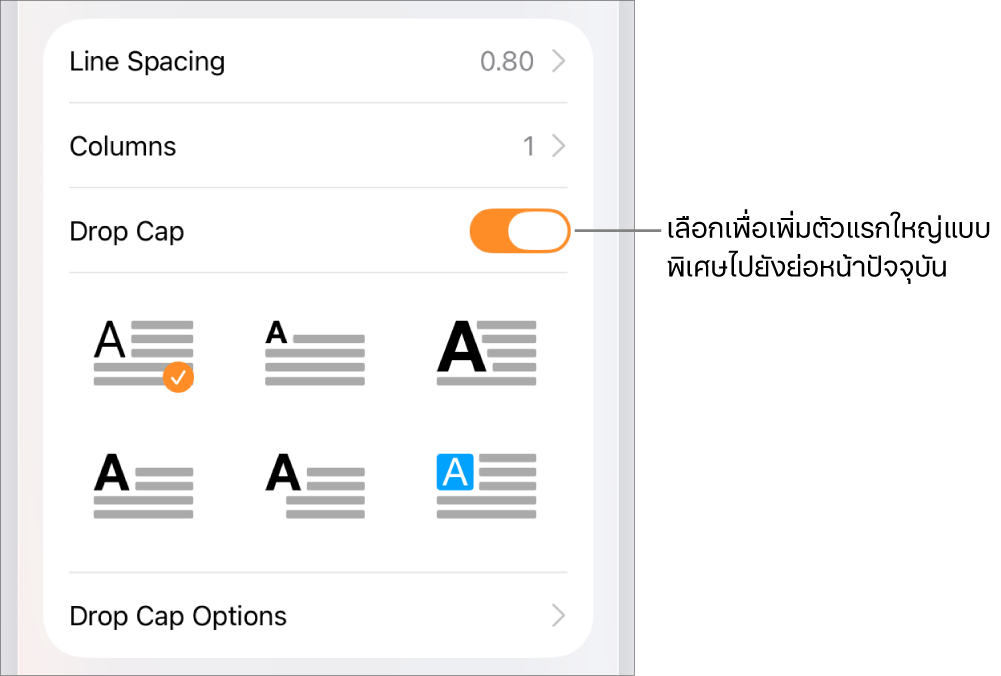Open Drop Cap Options
Viewport: 1001px width, 676px height.
(x=300, y=616)
